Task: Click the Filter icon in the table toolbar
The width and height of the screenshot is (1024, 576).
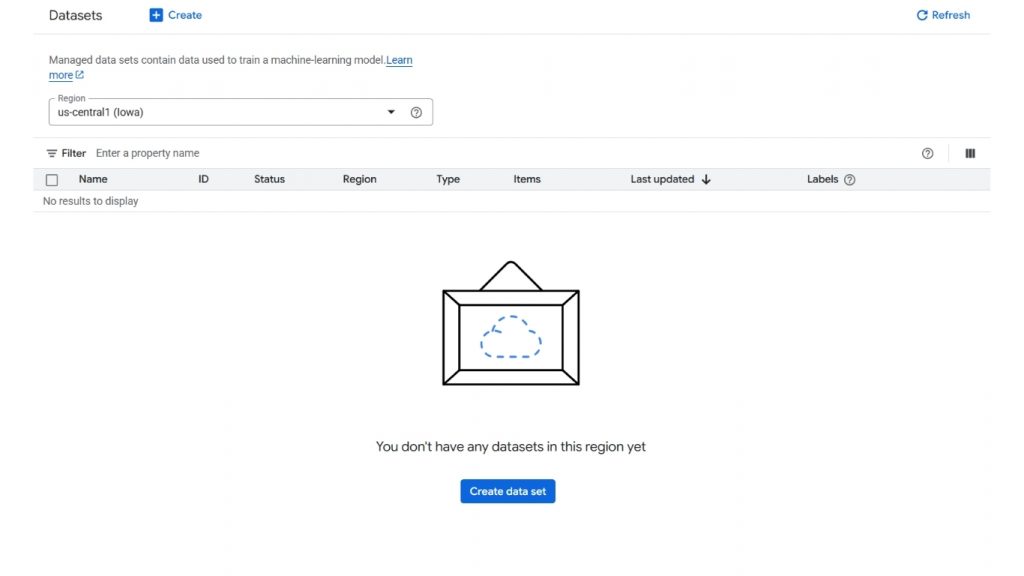Action: [50, 153]
